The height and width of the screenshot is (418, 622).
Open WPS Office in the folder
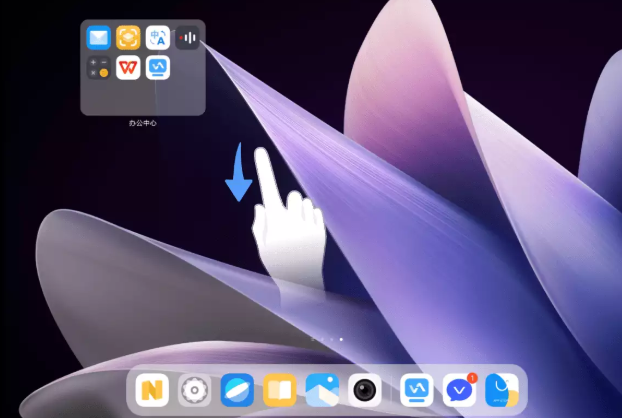tap(128, 67)
